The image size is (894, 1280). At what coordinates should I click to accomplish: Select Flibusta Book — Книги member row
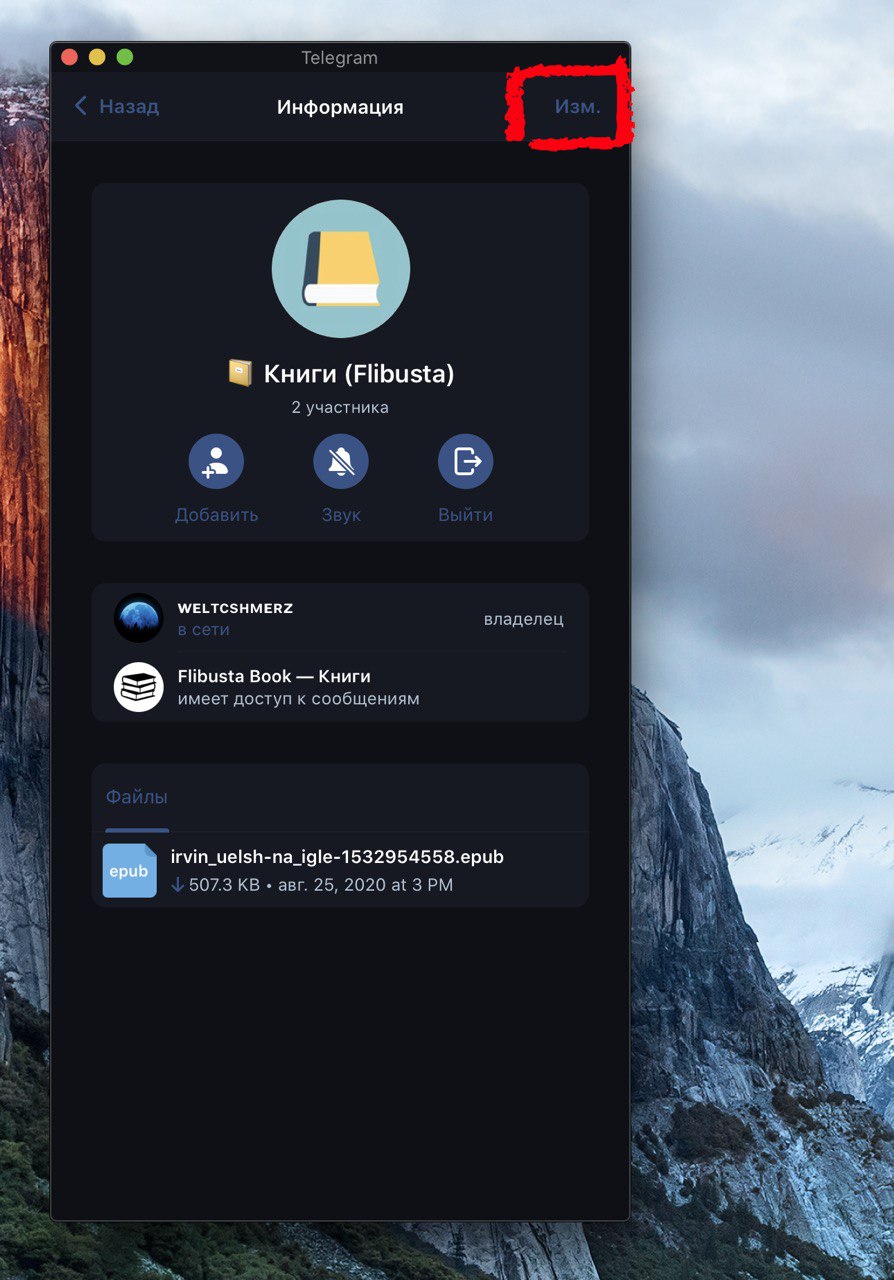point(340,687)
